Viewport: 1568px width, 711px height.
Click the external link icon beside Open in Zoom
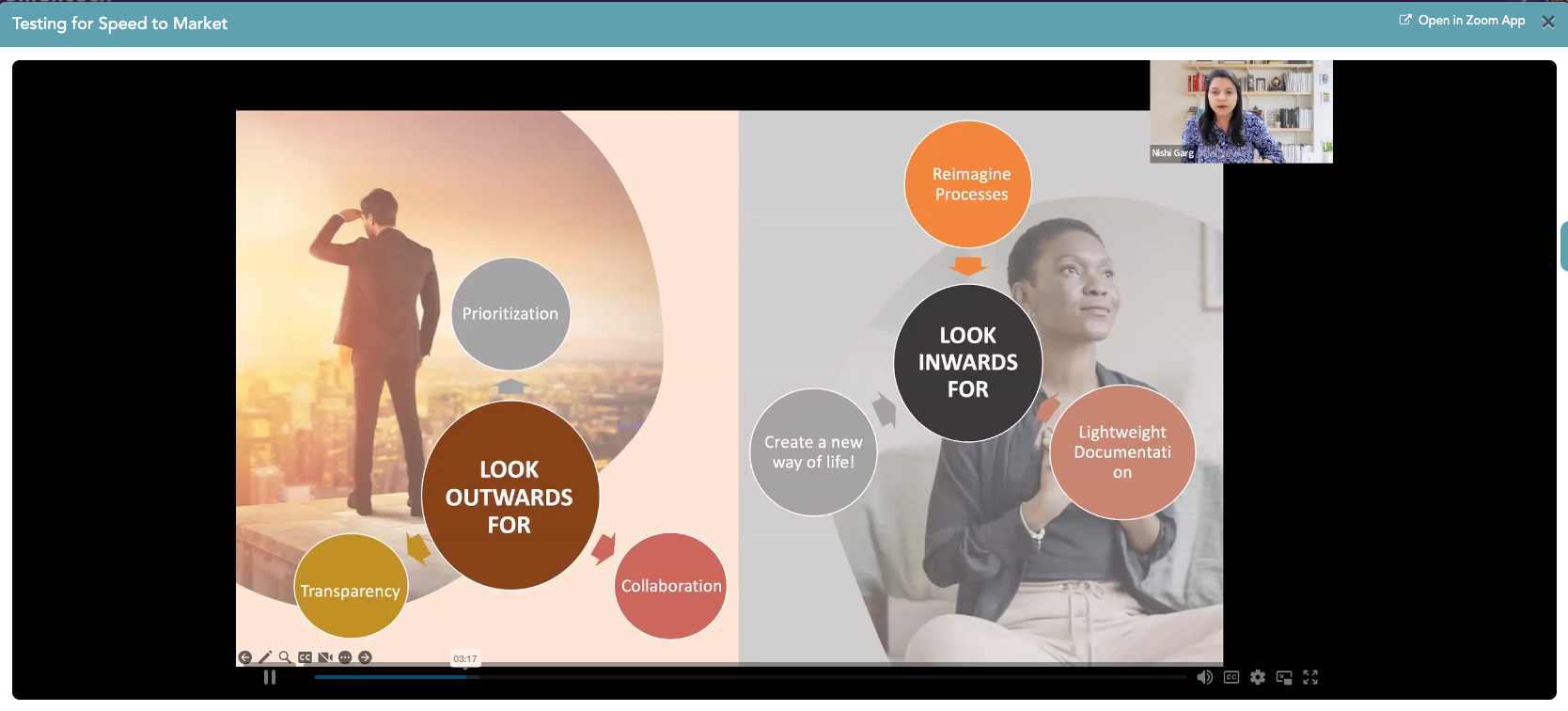(1405, 20)
